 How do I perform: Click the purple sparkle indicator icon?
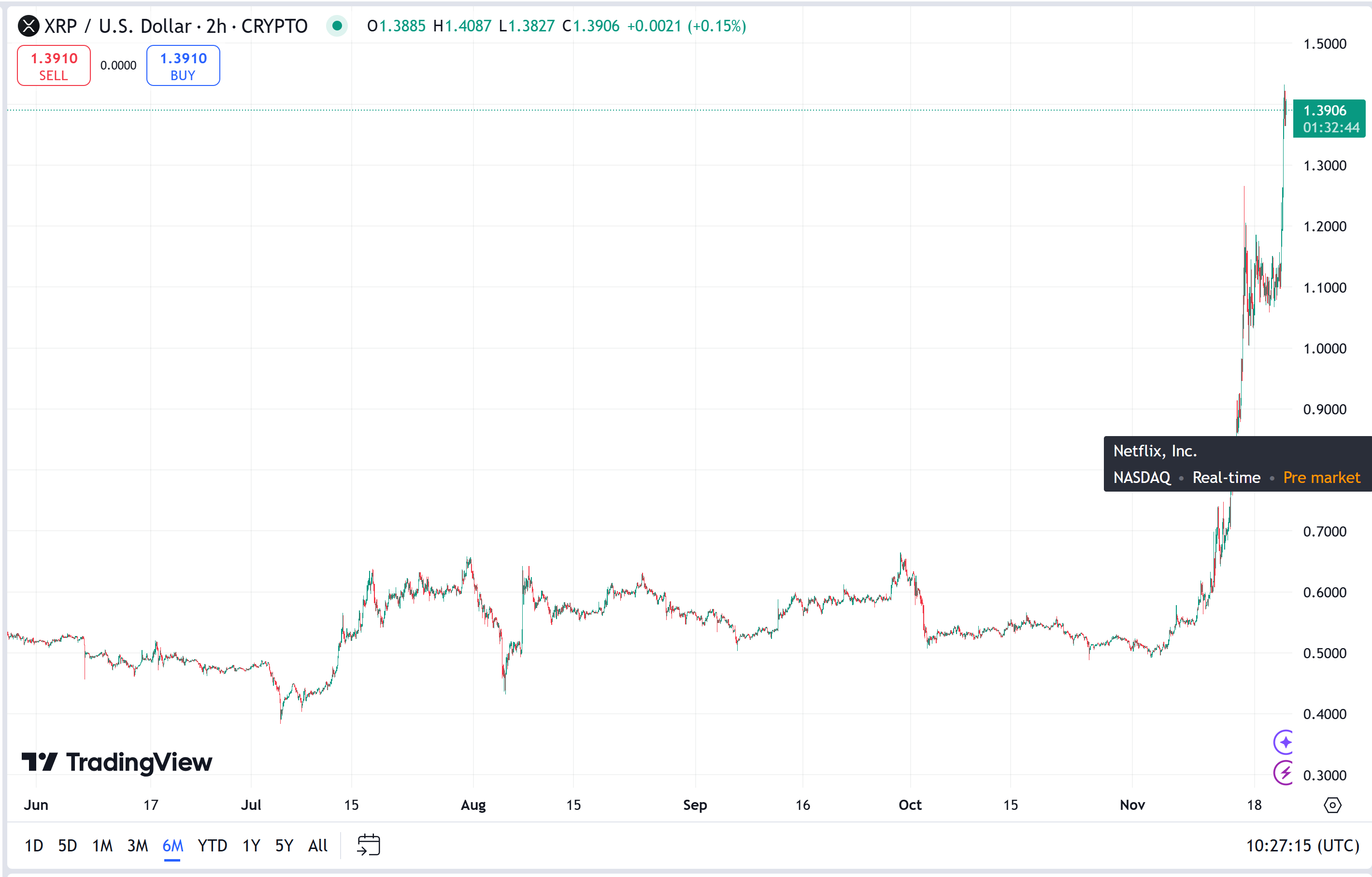1284,742
